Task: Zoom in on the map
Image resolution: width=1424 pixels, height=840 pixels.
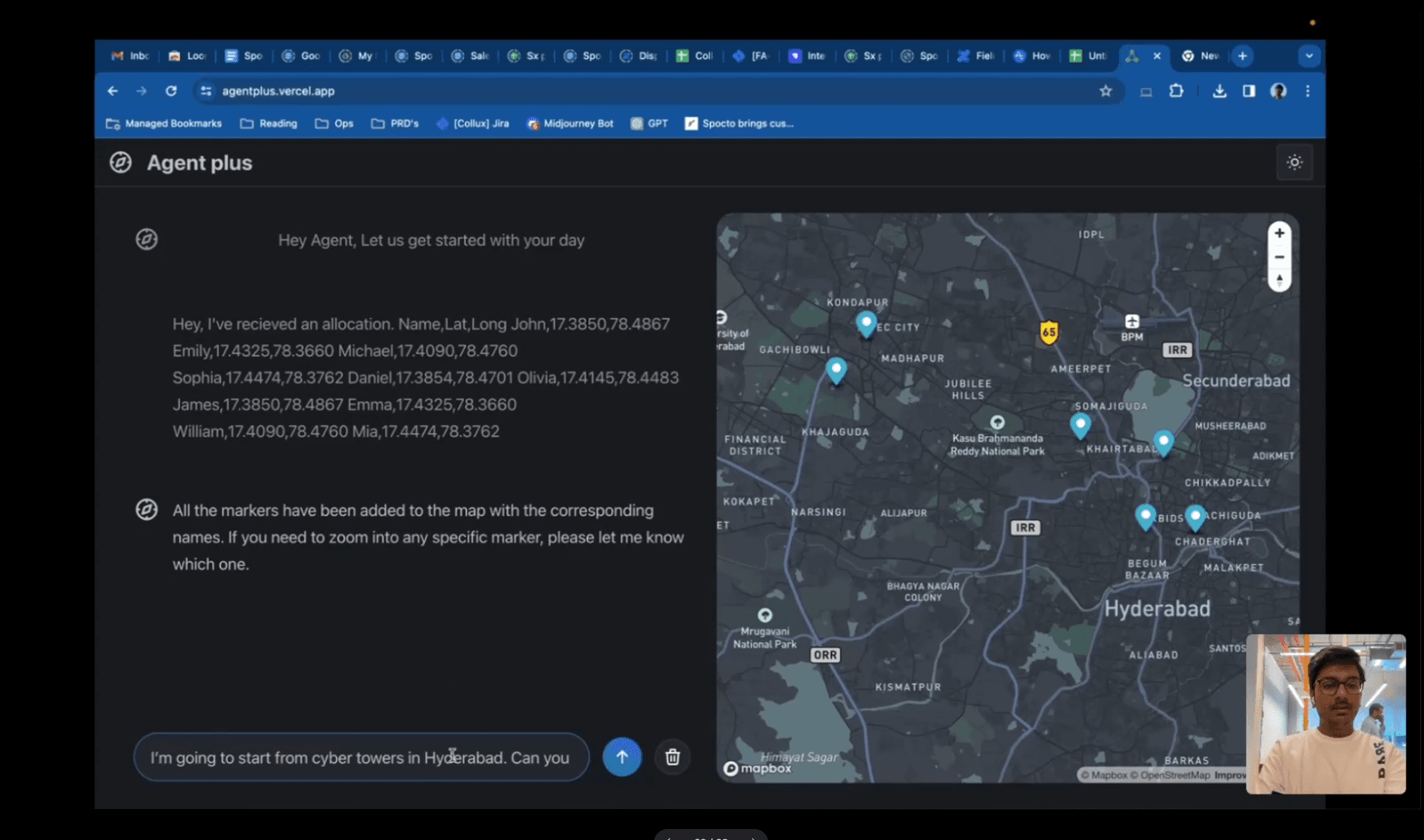Action: pos(1280,233)
